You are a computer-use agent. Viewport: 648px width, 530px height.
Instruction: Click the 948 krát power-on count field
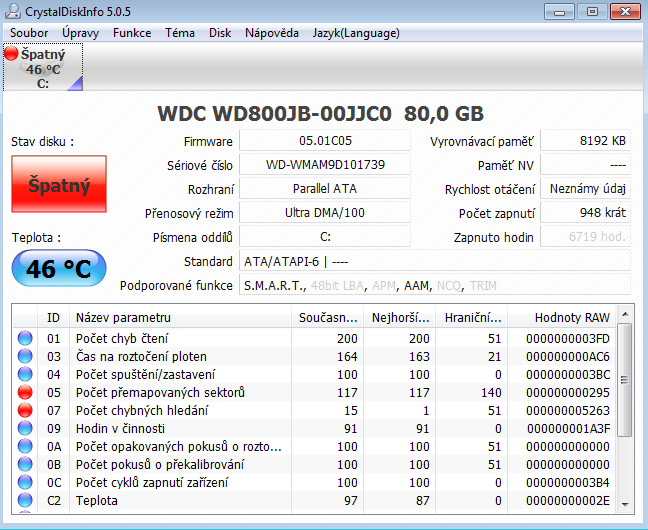(586, 212)
